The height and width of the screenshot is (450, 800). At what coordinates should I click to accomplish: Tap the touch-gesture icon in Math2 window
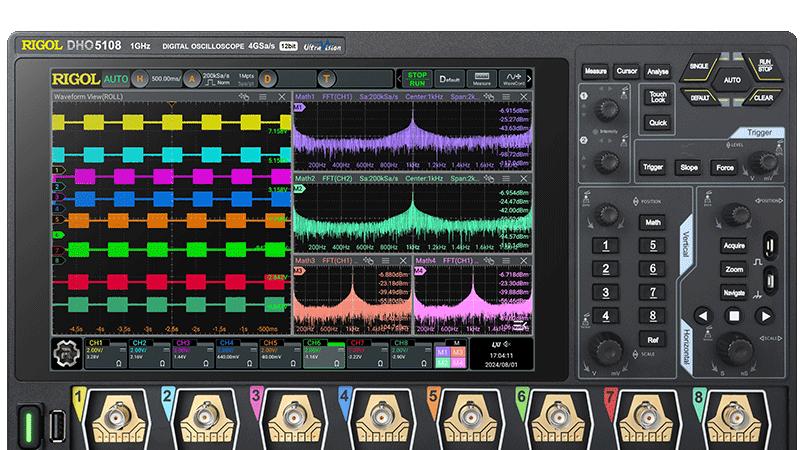point(489,179)
